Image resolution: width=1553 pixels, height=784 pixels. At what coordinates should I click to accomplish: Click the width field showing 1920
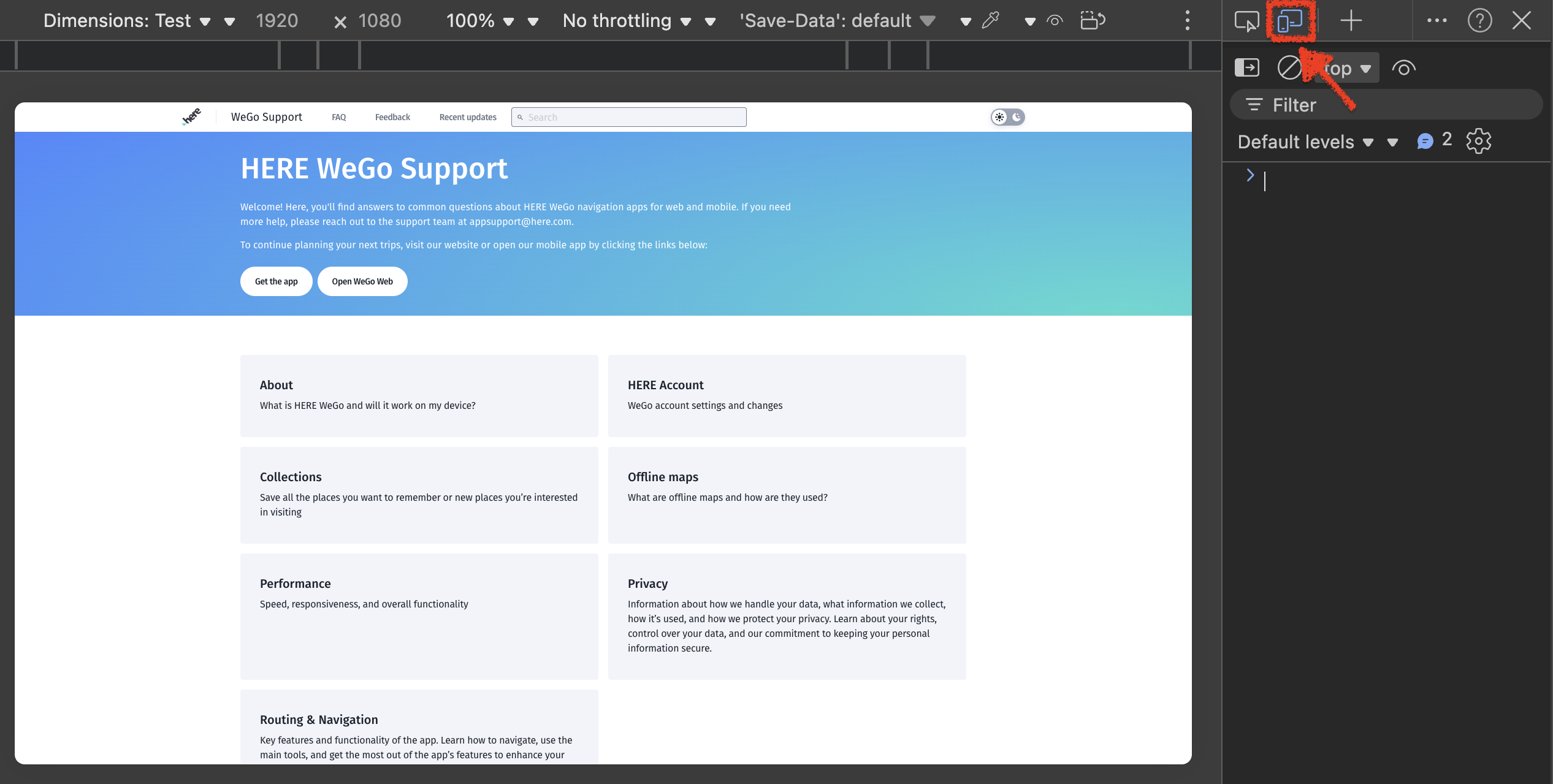point(277,21)
